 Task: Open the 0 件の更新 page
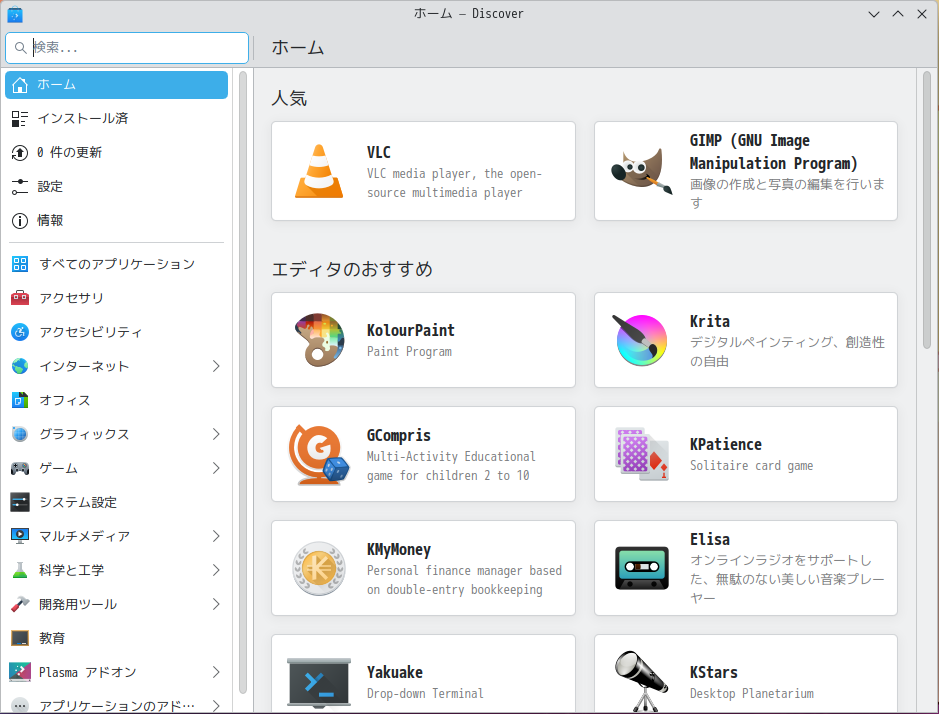(117, 153)
